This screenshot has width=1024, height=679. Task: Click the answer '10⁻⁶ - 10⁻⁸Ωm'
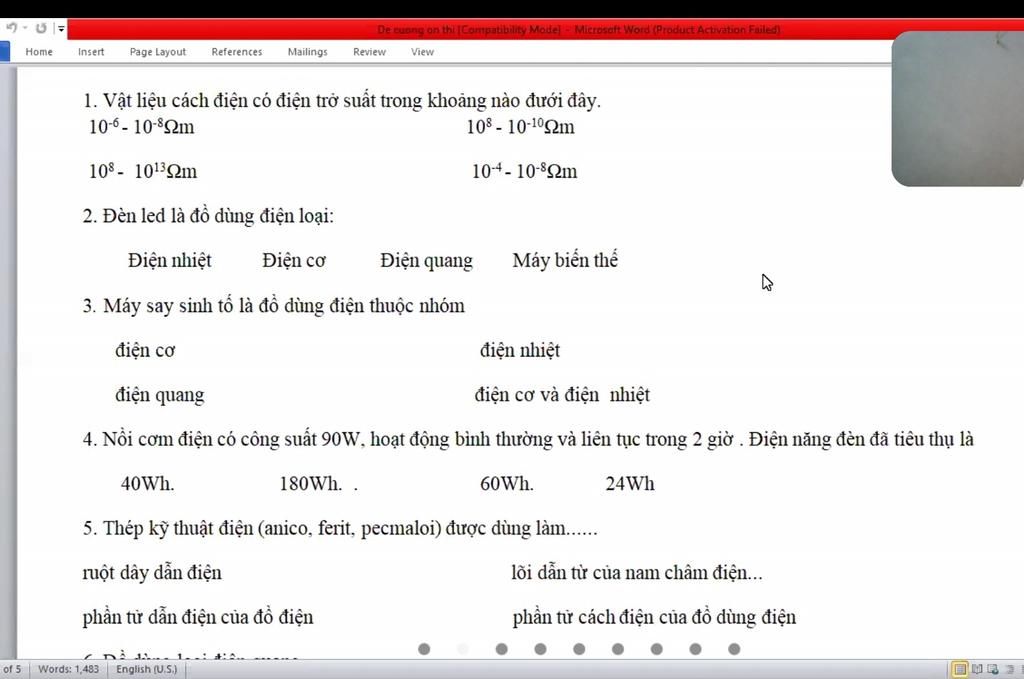pos(142,126)
